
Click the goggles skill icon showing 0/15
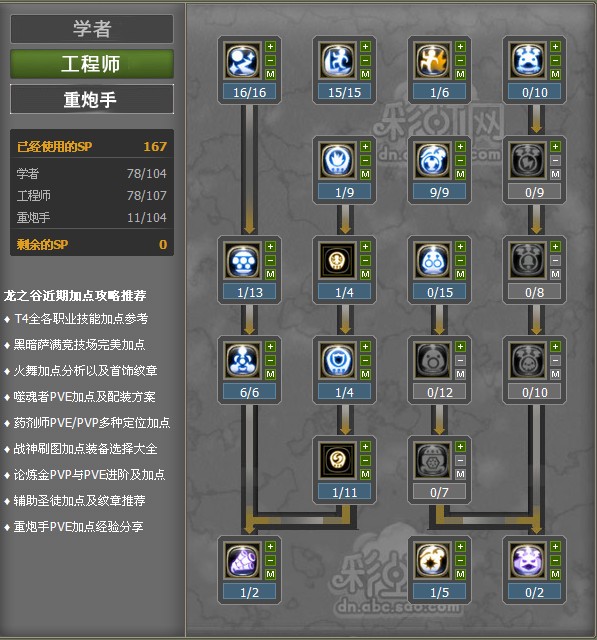[x=433, y=260]
